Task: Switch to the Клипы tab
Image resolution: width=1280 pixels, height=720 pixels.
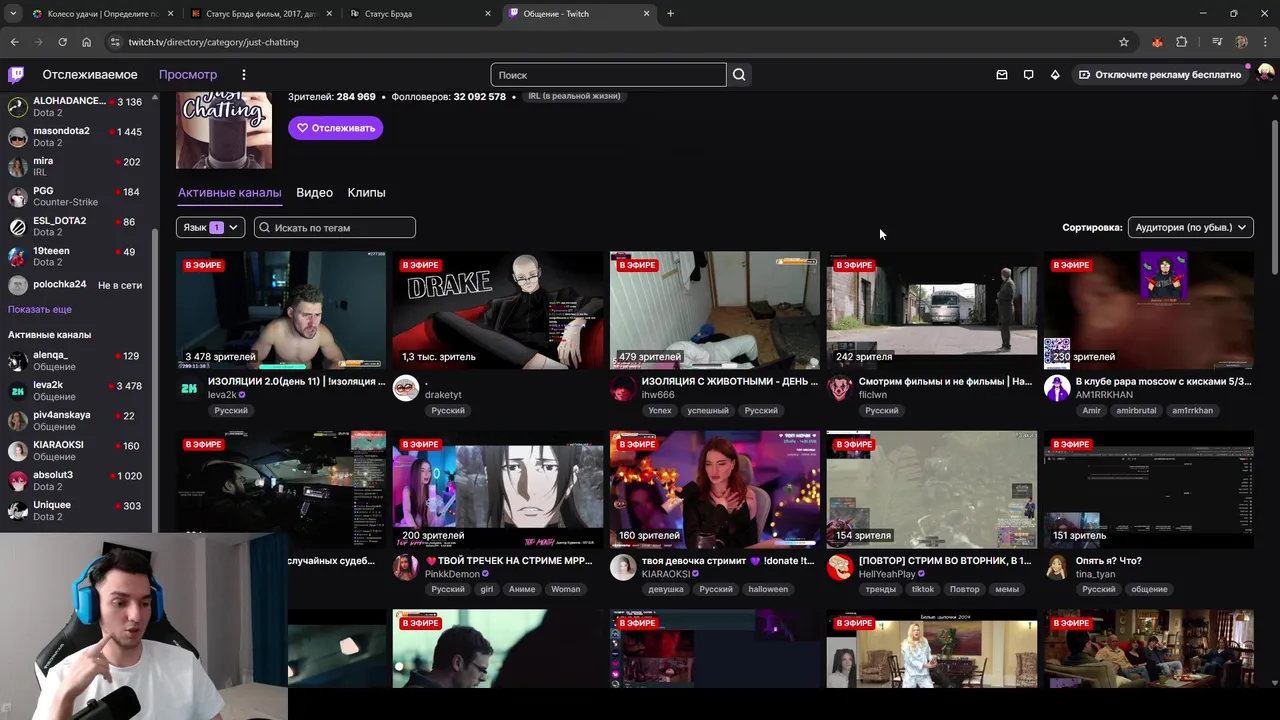Action: pyautogui.click(x=366, y=193)
